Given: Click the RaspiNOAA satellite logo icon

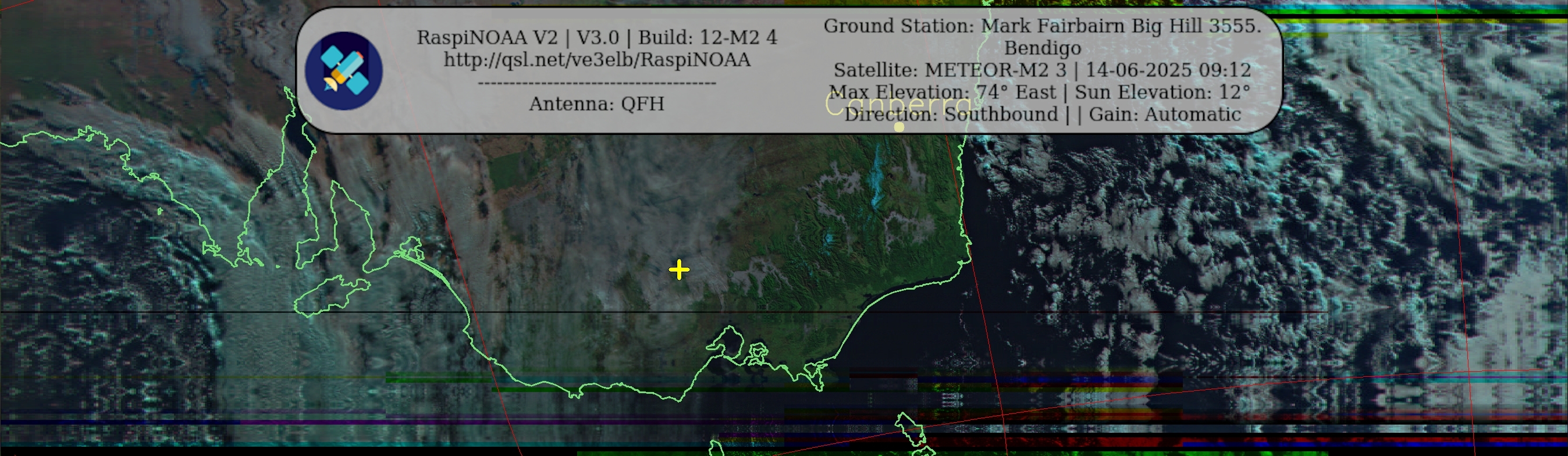Looking at the screenshot, I should pos(343,71).
